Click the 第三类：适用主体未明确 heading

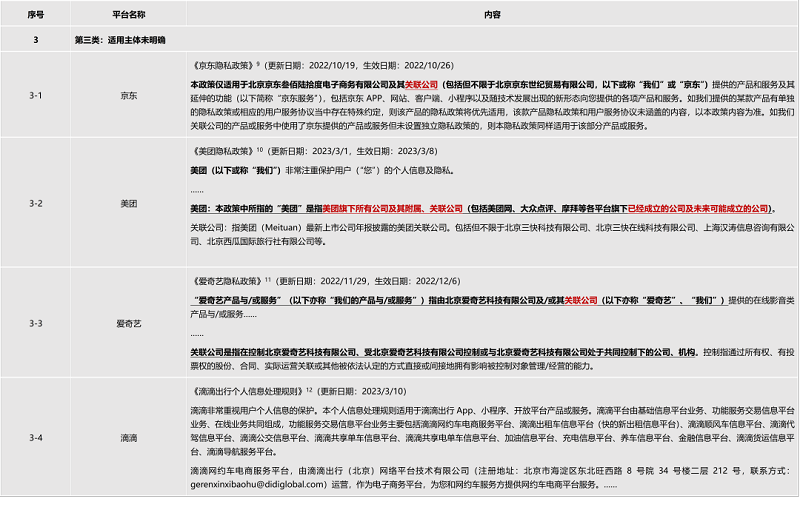[120, 40]
